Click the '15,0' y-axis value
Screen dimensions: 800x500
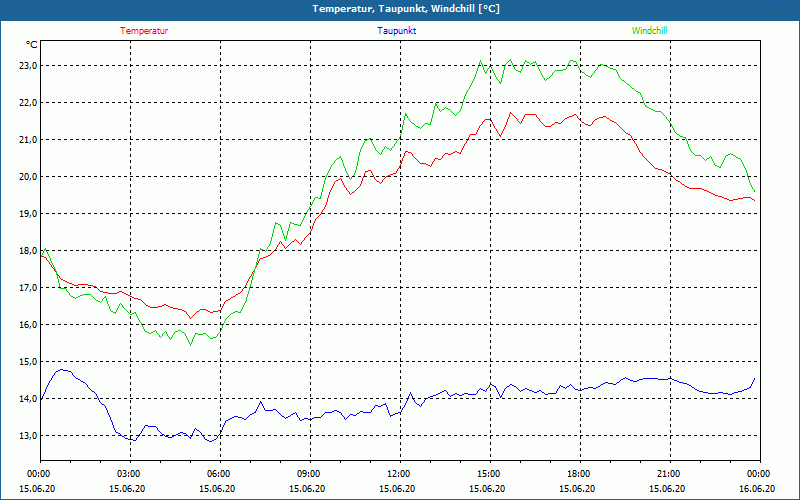[x=27, y=362]
